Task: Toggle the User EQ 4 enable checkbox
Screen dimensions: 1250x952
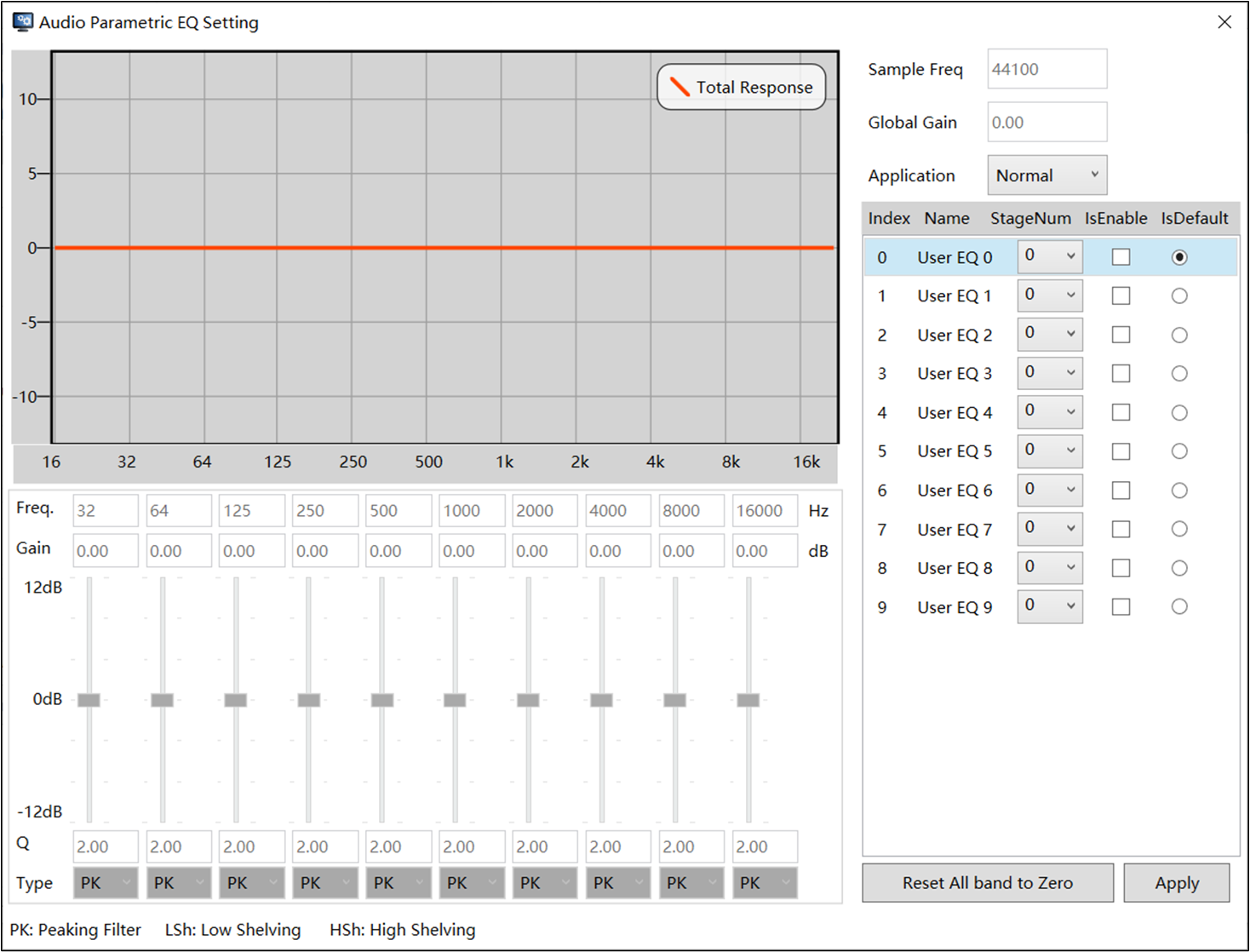Action: click(1121, 412)
